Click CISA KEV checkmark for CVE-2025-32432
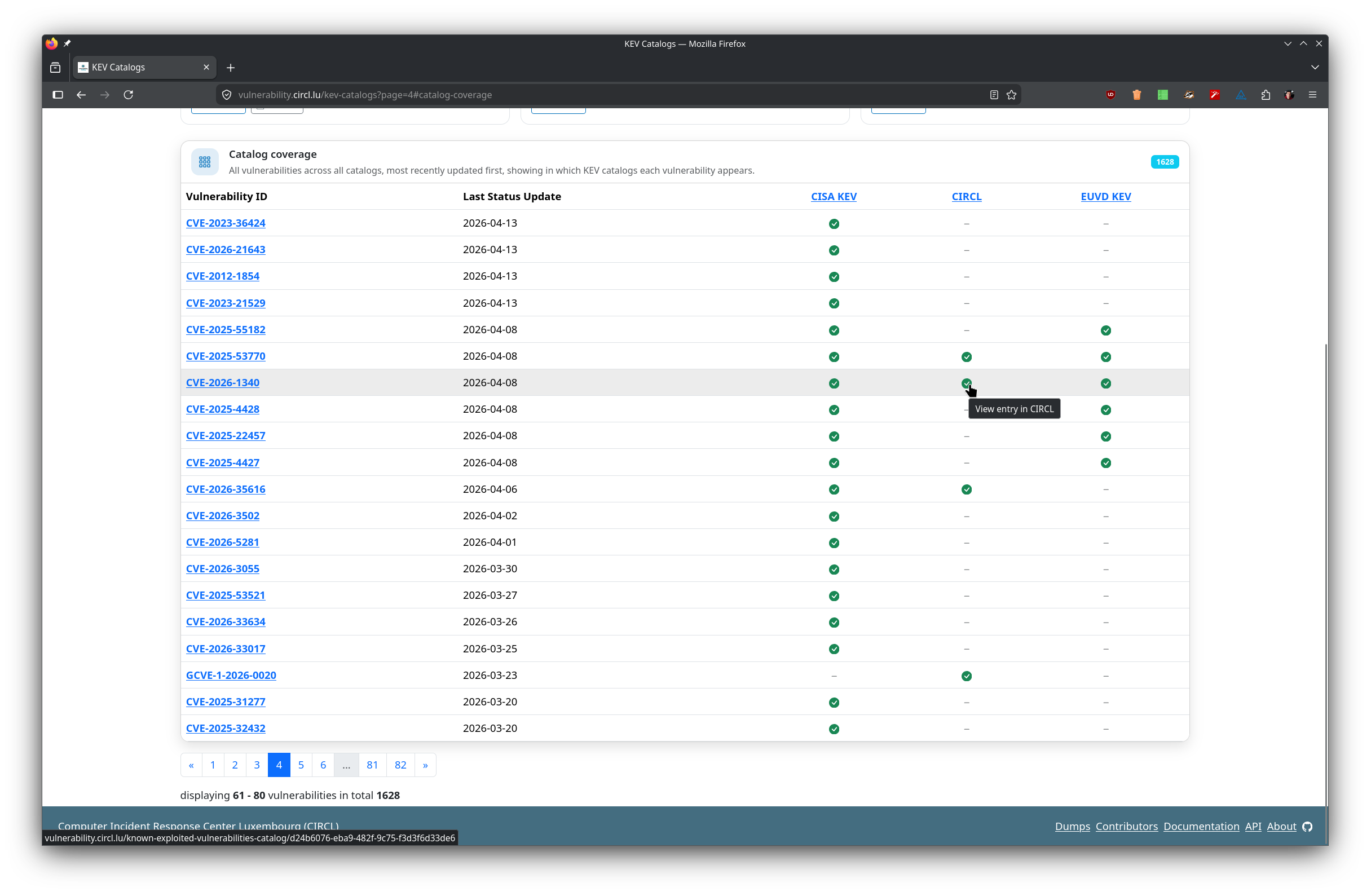This screenshot has height=896, width=1371. pyautogui.click(x=834, y=729)
